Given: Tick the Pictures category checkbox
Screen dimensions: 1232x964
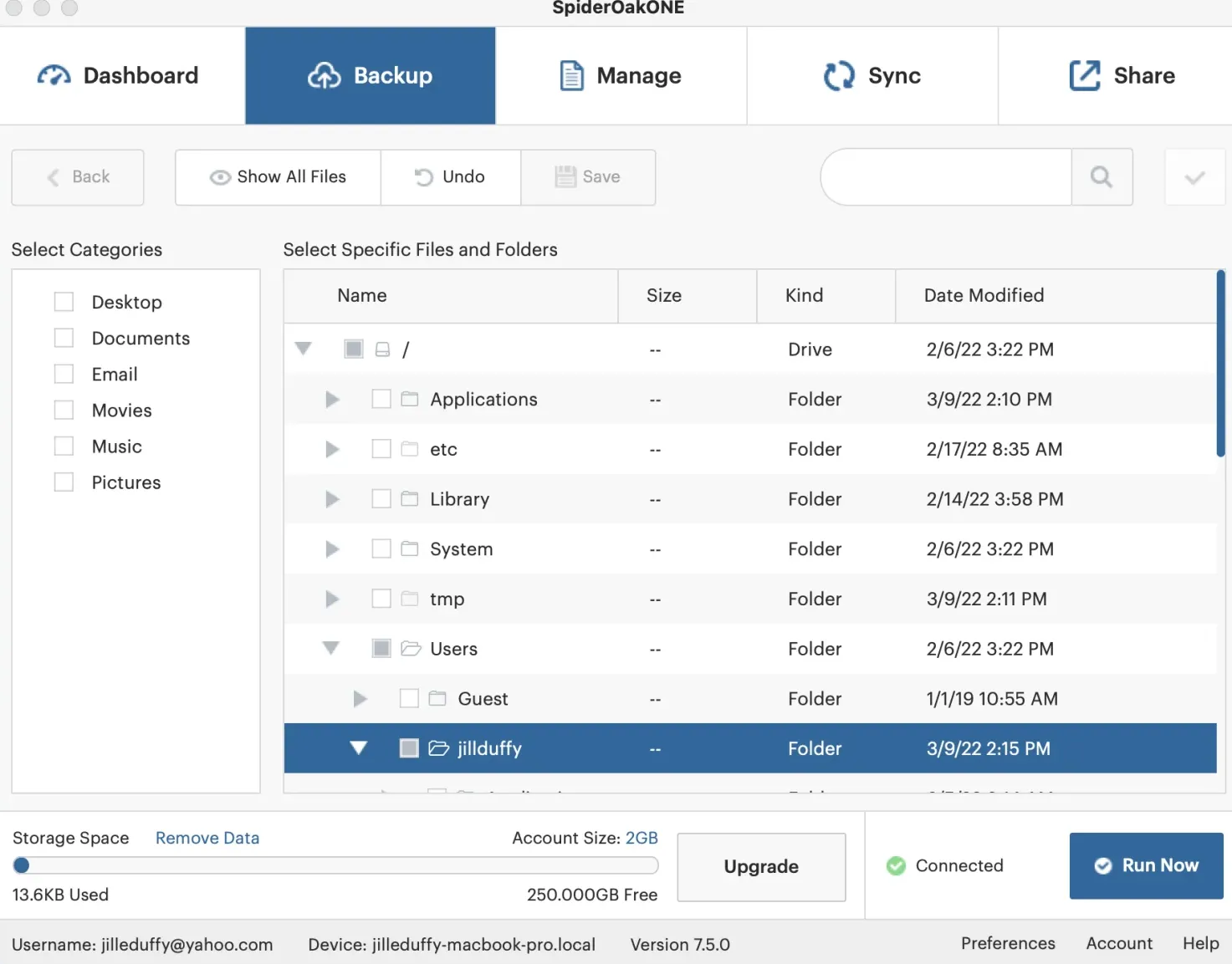Looking at the screenshot, I should pyautogui.click(x=64, y=482).
